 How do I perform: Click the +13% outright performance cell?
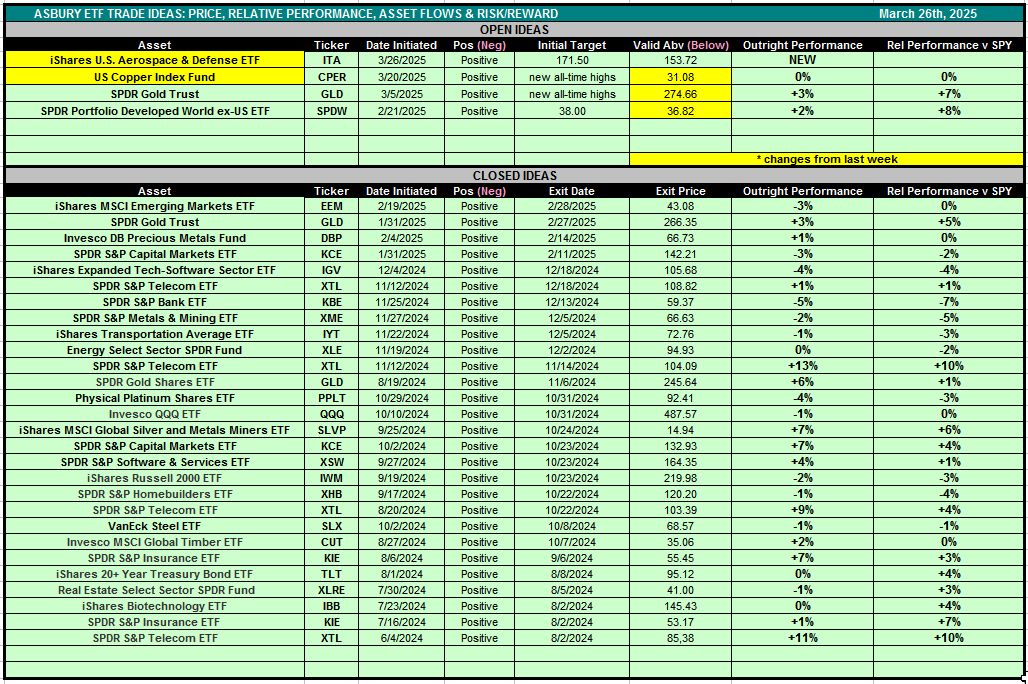click(x=802, y=366)
